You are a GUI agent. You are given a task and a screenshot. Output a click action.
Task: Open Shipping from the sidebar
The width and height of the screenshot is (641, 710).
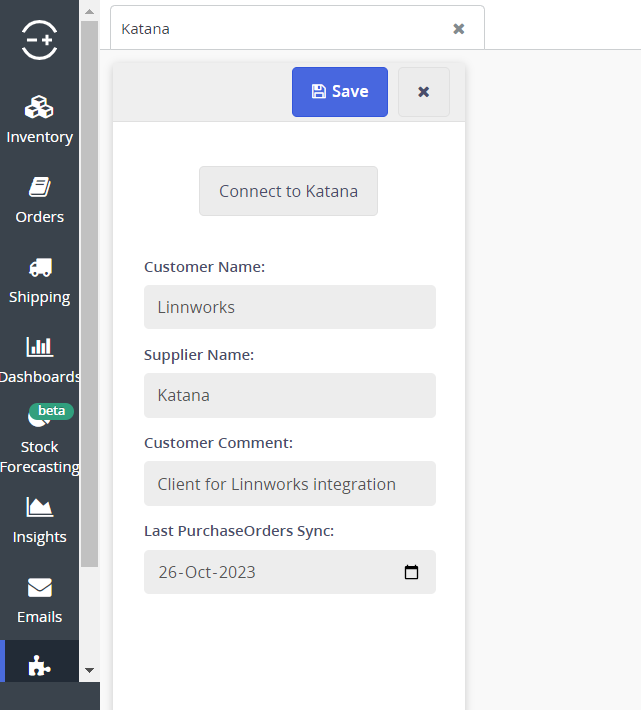39,280
